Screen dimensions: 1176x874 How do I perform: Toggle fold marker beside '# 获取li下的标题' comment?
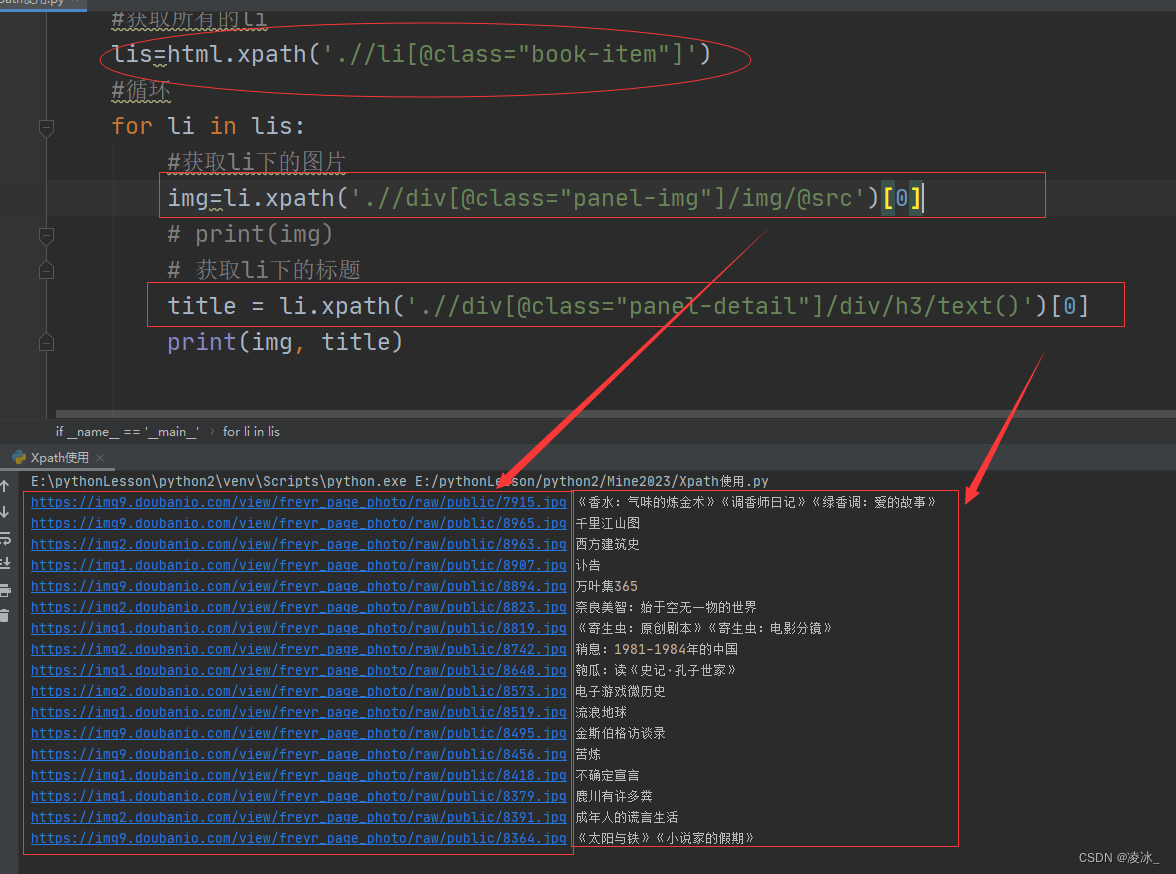(x=46, y=270)
